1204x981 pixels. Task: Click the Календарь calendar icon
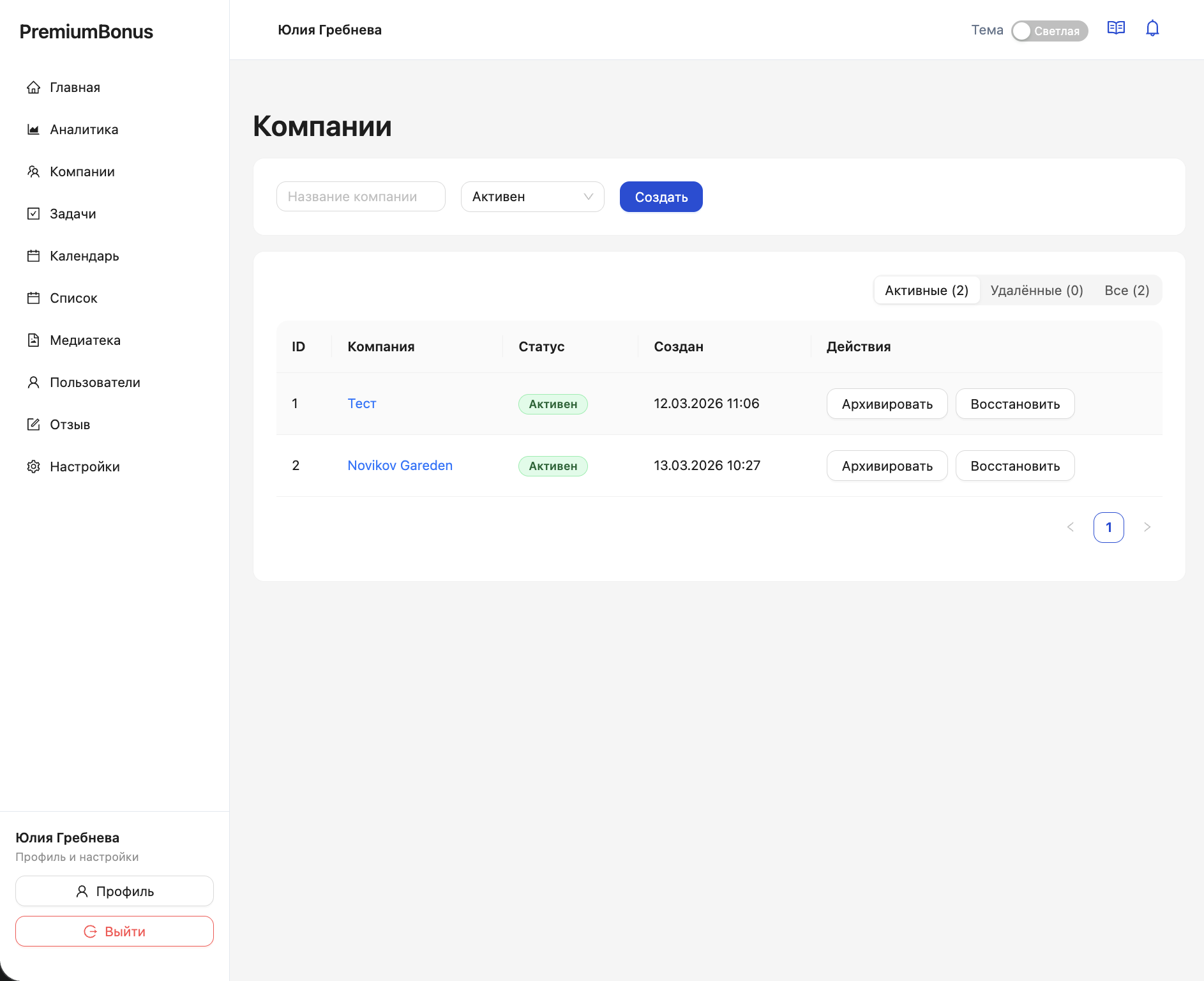(x=34, y=256)
